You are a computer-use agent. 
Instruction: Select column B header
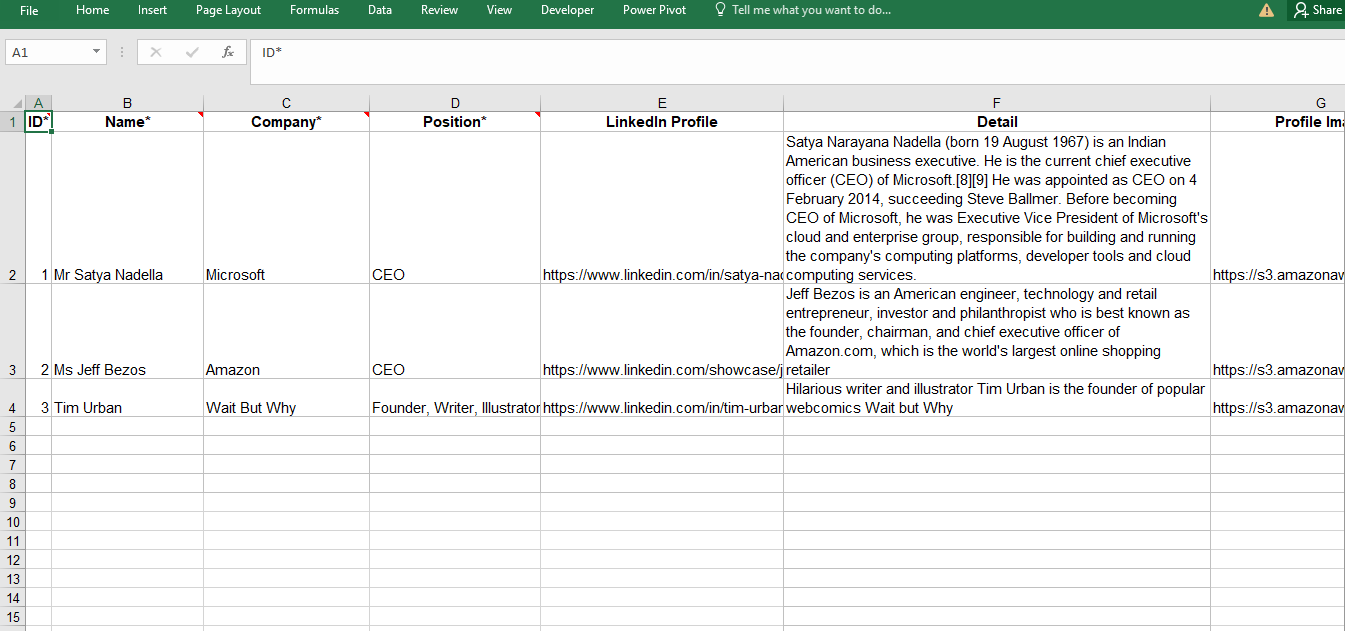point(127,103)
